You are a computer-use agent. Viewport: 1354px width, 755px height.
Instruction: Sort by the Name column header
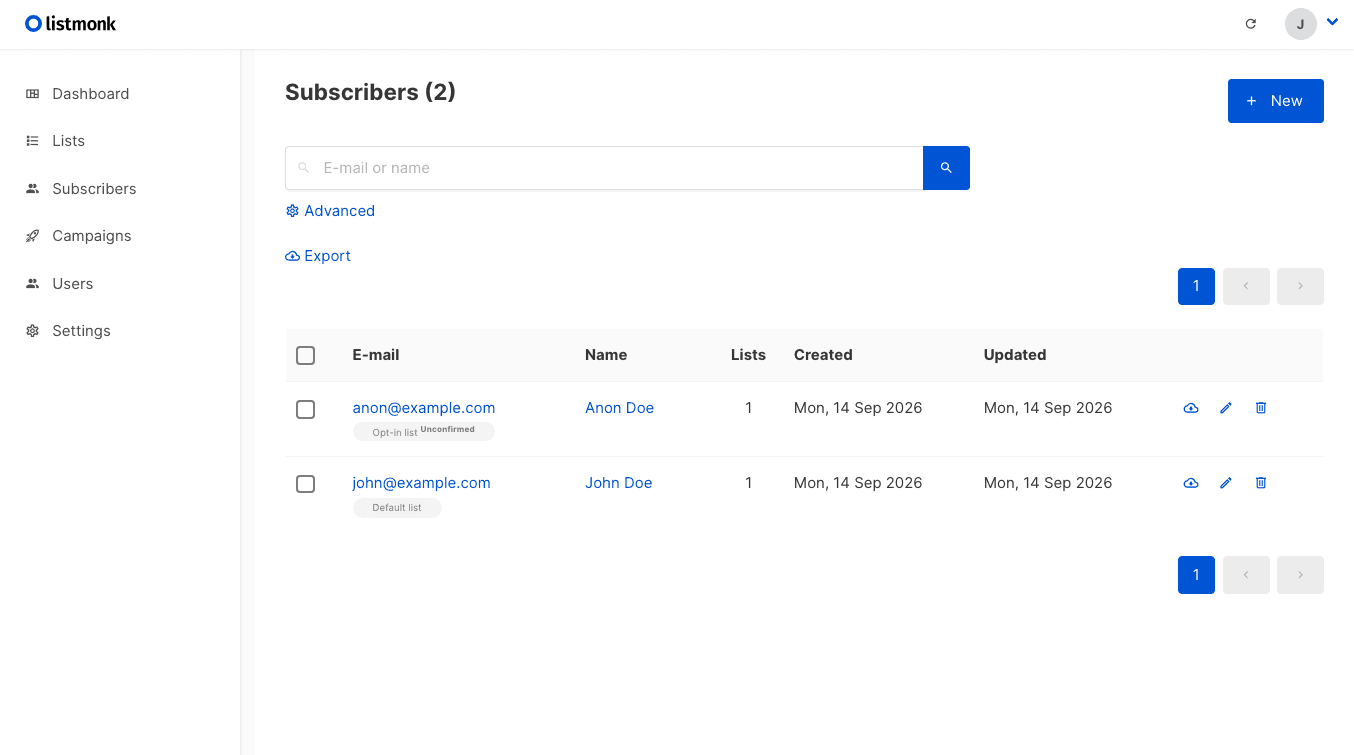(x=606, y=355)
